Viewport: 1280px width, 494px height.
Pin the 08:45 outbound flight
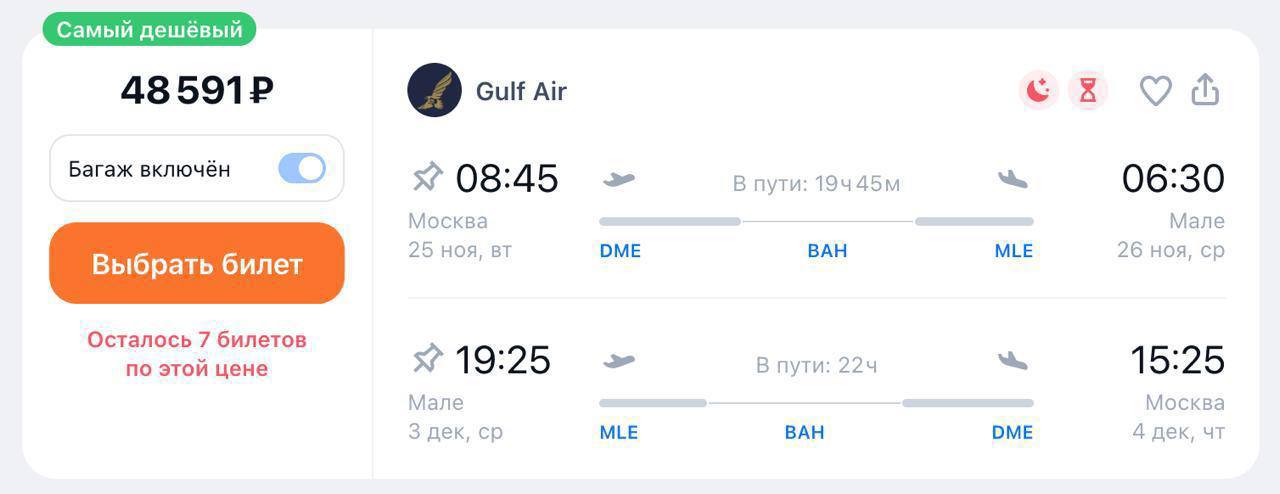pyautogui.click(x=427, y=178)
